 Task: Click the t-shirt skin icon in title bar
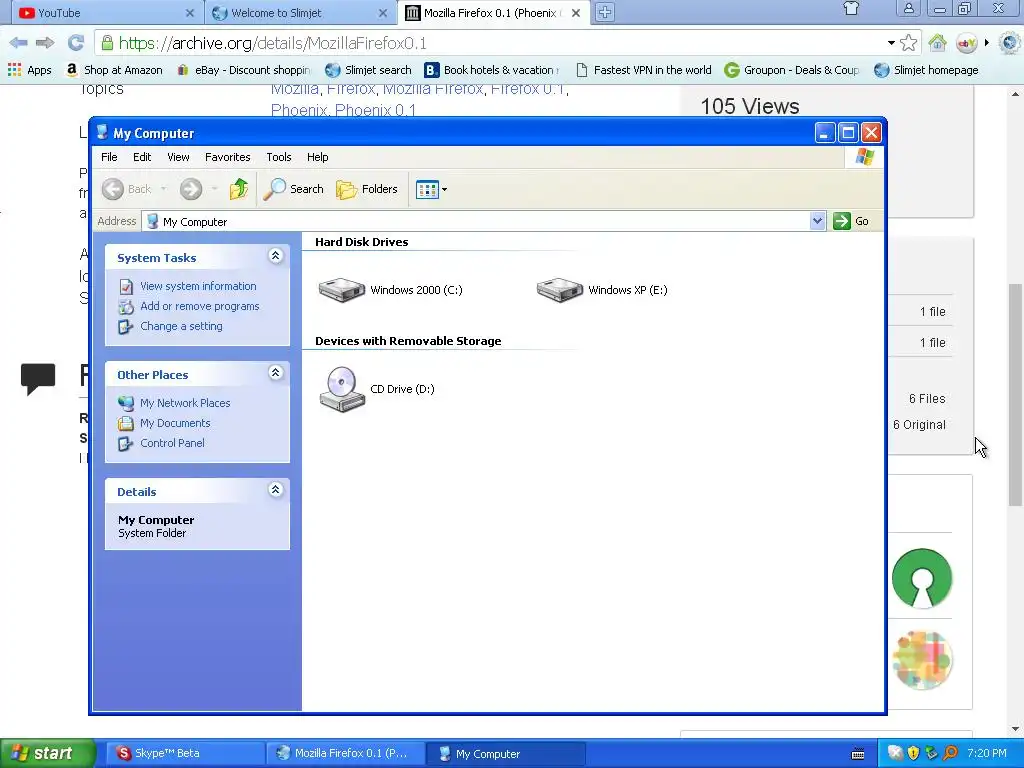click(851, 8)
